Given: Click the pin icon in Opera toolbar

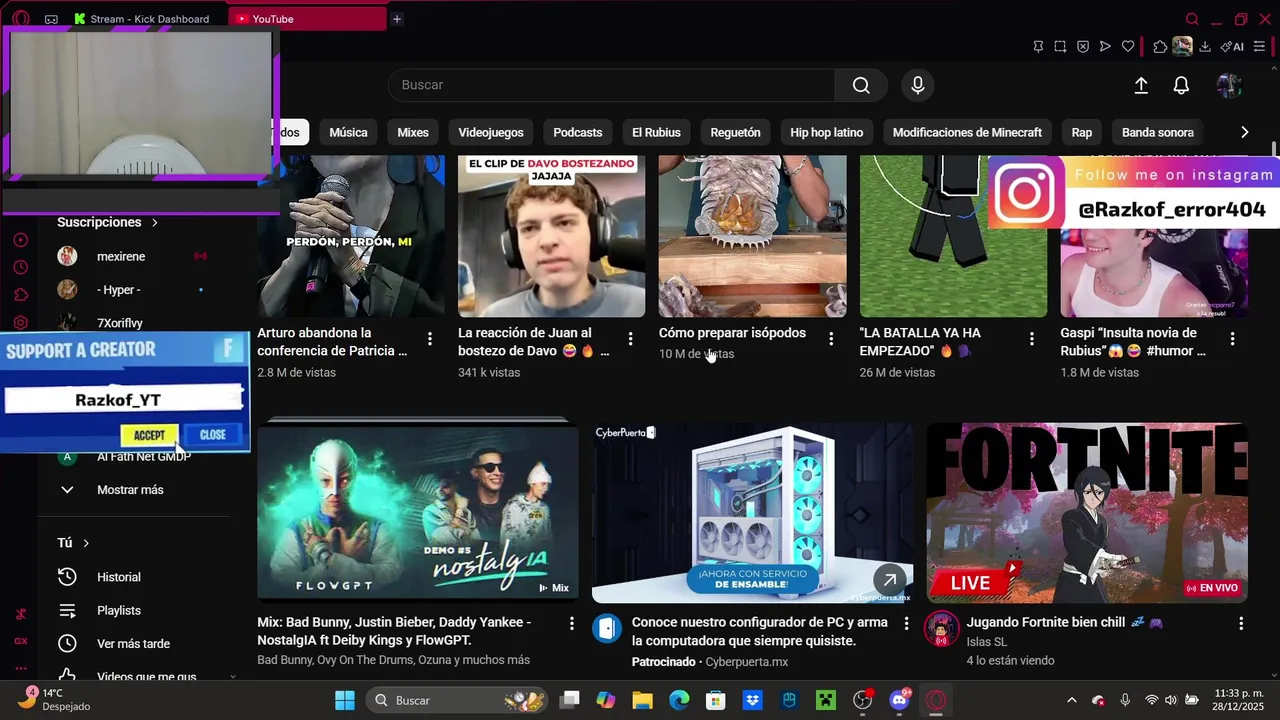Looking at the screenshot, I should (1038, 46).
